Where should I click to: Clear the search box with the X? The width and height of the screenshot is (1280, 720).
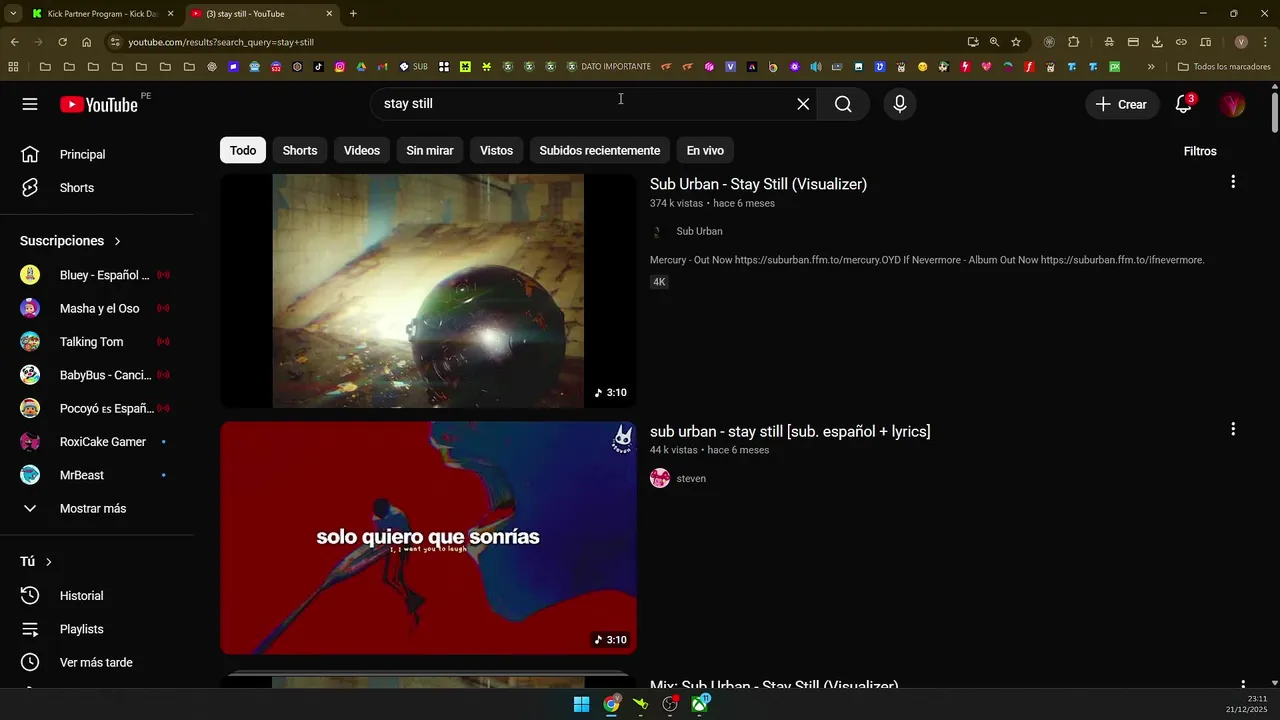803,104
